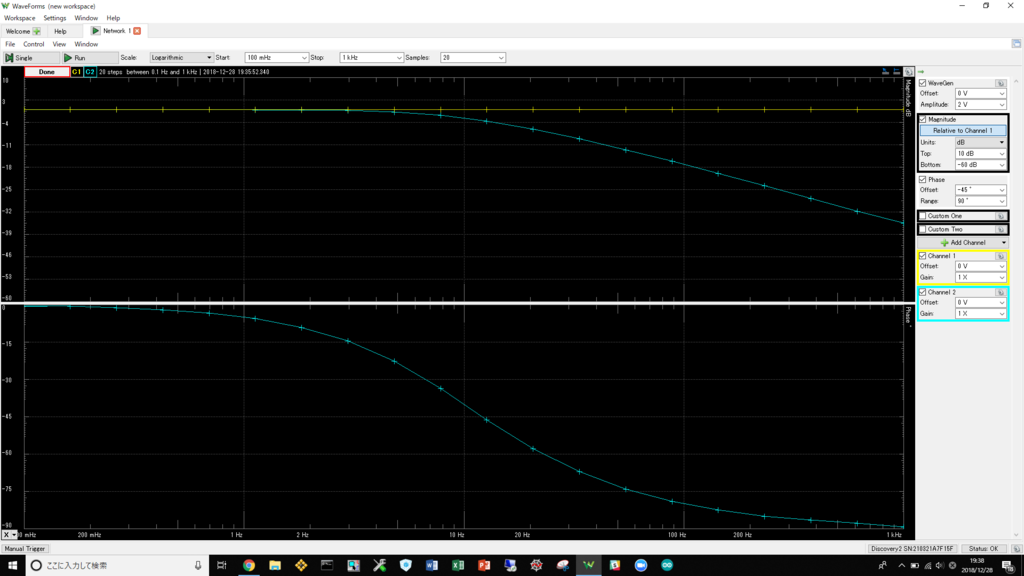Open the Scale Logarithmic dropdown
The height and width of the screenshot is (576, 1024).
coord(181,57)
